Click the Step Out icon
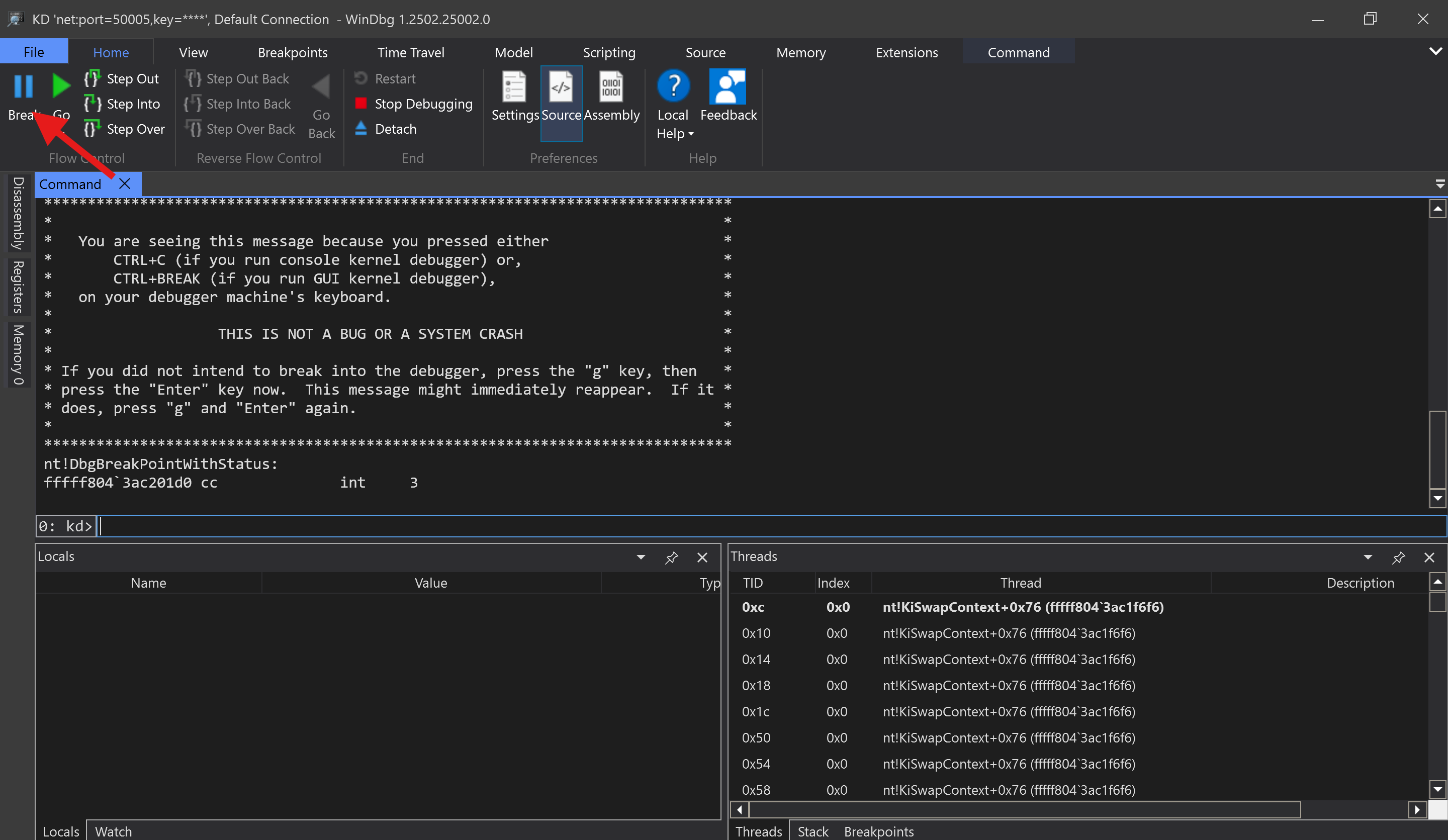Image resolution: width=1448 pixels, height=840 pixels. coord(92,78)
